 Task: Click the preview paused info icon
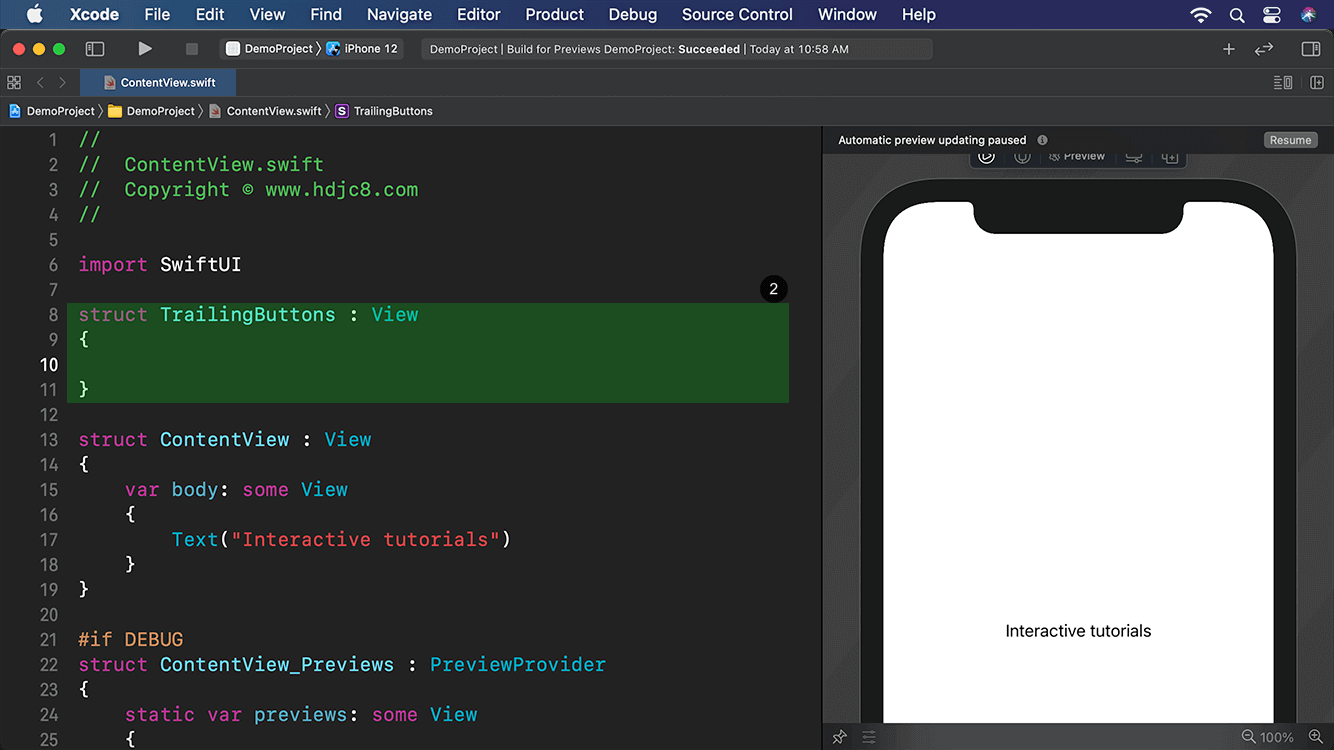click(x=1042, y=140)
